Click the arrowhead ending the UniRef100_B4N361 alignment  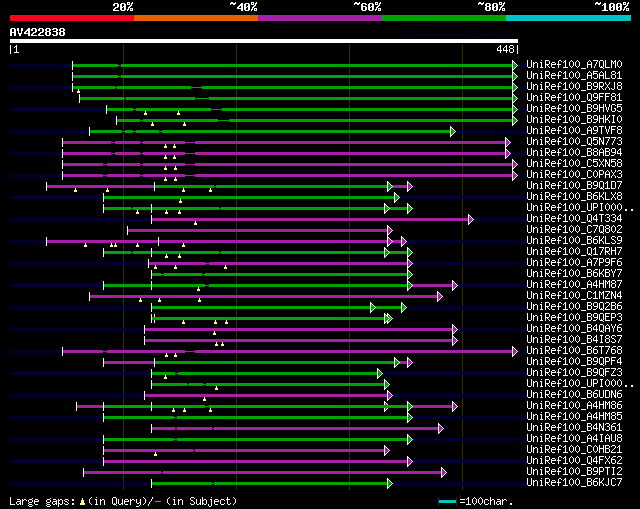440,429
